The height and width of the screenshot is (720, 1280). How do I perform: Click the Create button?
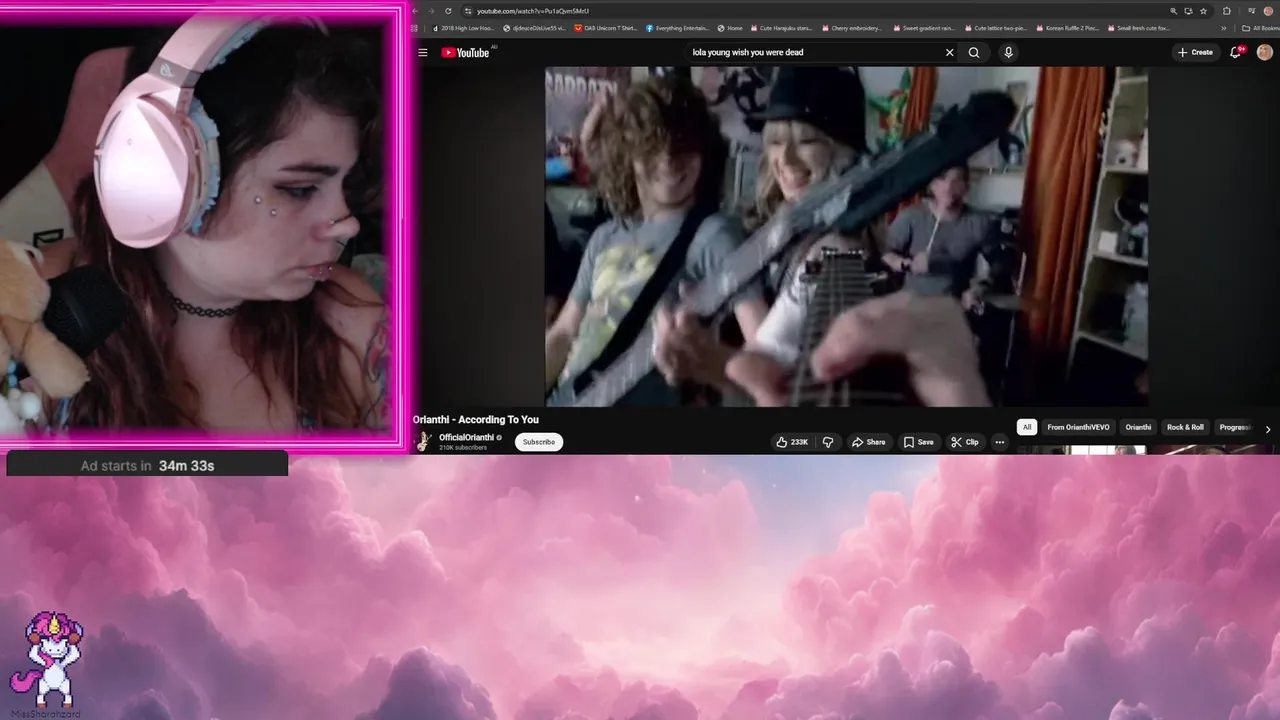coord(1195,52)
